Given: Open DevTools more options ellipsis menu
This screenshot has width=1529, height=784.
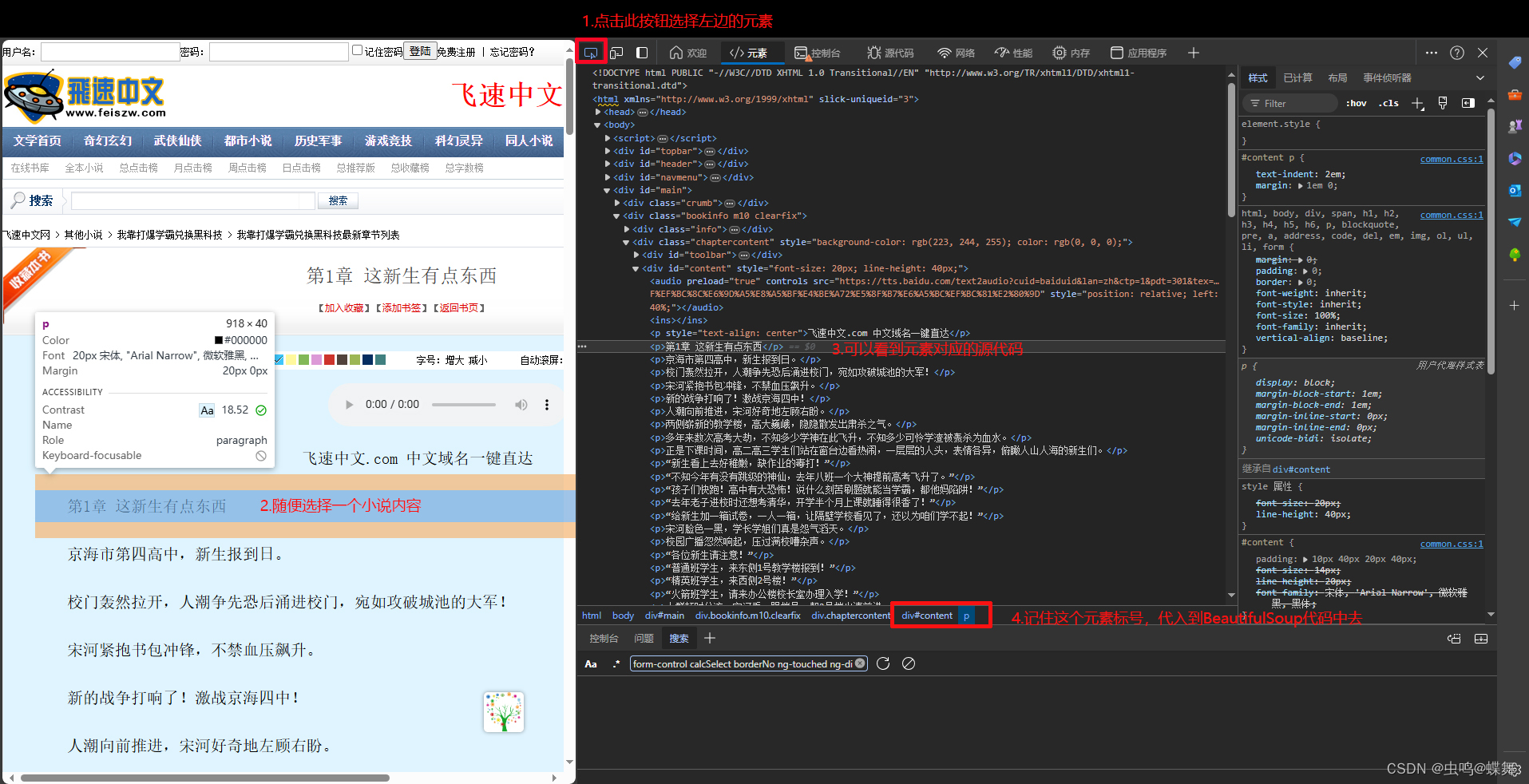Looking at the screenshot, I should click(x=1432, y=53).
